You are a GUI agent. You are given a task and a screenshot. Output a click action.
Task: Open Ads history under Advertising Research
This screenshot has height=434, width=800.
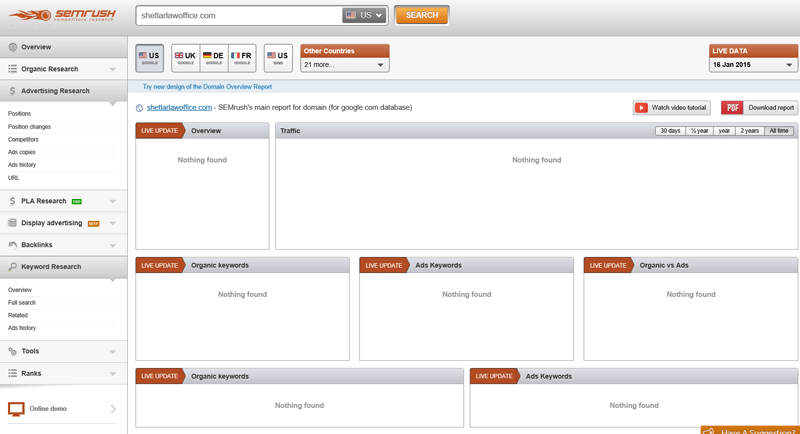pyautogui.click(x=22, y=165)
